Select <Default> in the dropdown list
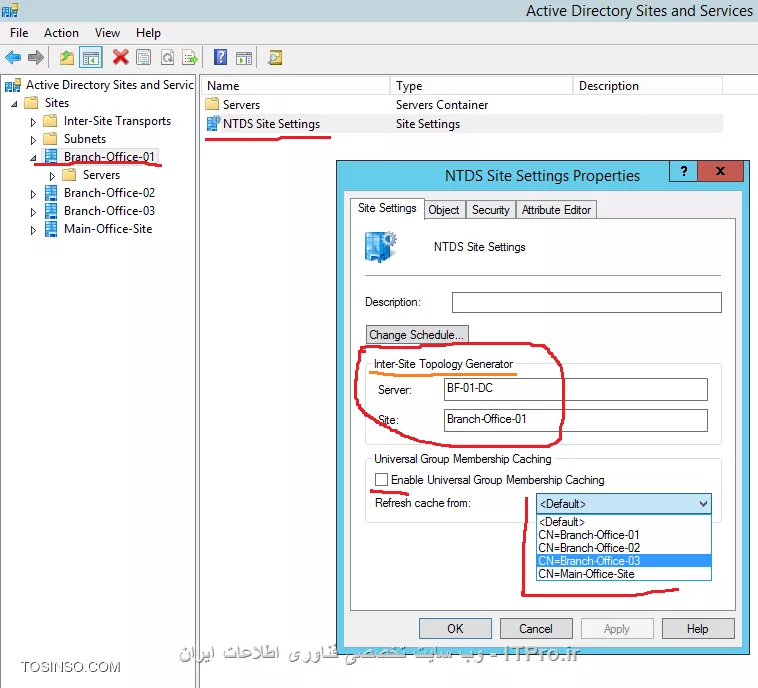Viewport: 758px width, 688px height. [x=624, y=522]
